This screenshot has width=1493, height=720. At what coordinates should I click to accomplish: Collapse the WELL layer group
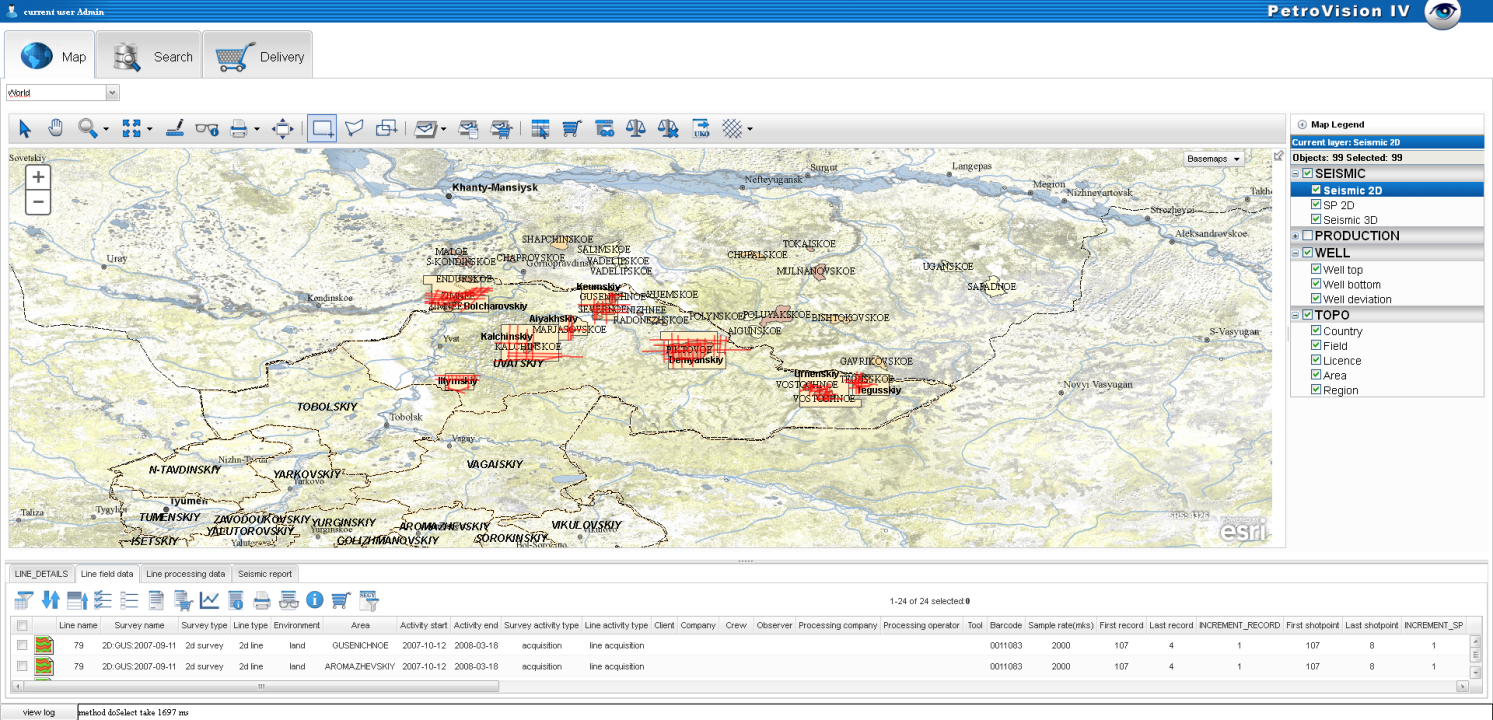click(1296, 253)
